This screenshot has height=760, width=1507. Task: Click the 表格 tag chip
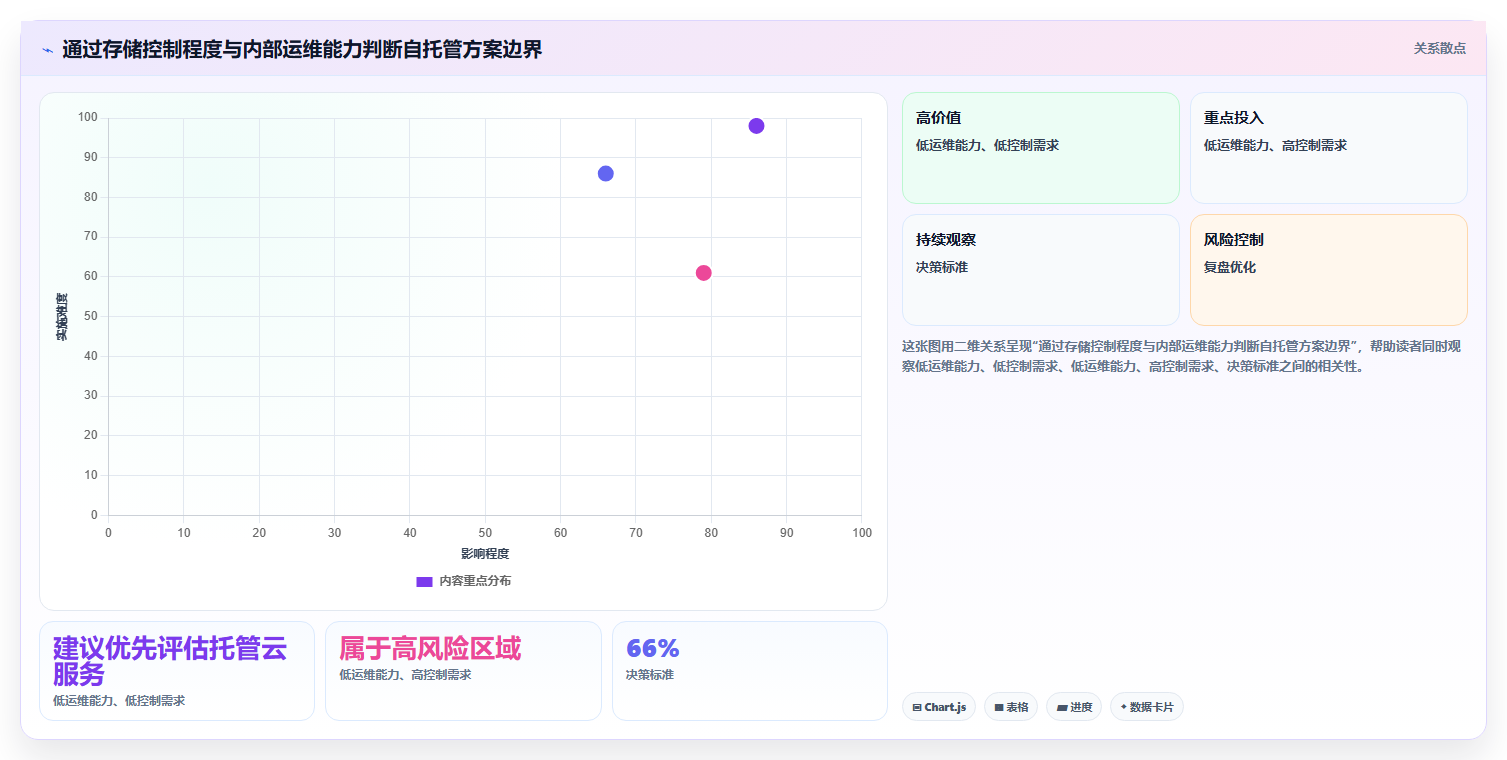pyautogui.click(x=1011, y=707)
